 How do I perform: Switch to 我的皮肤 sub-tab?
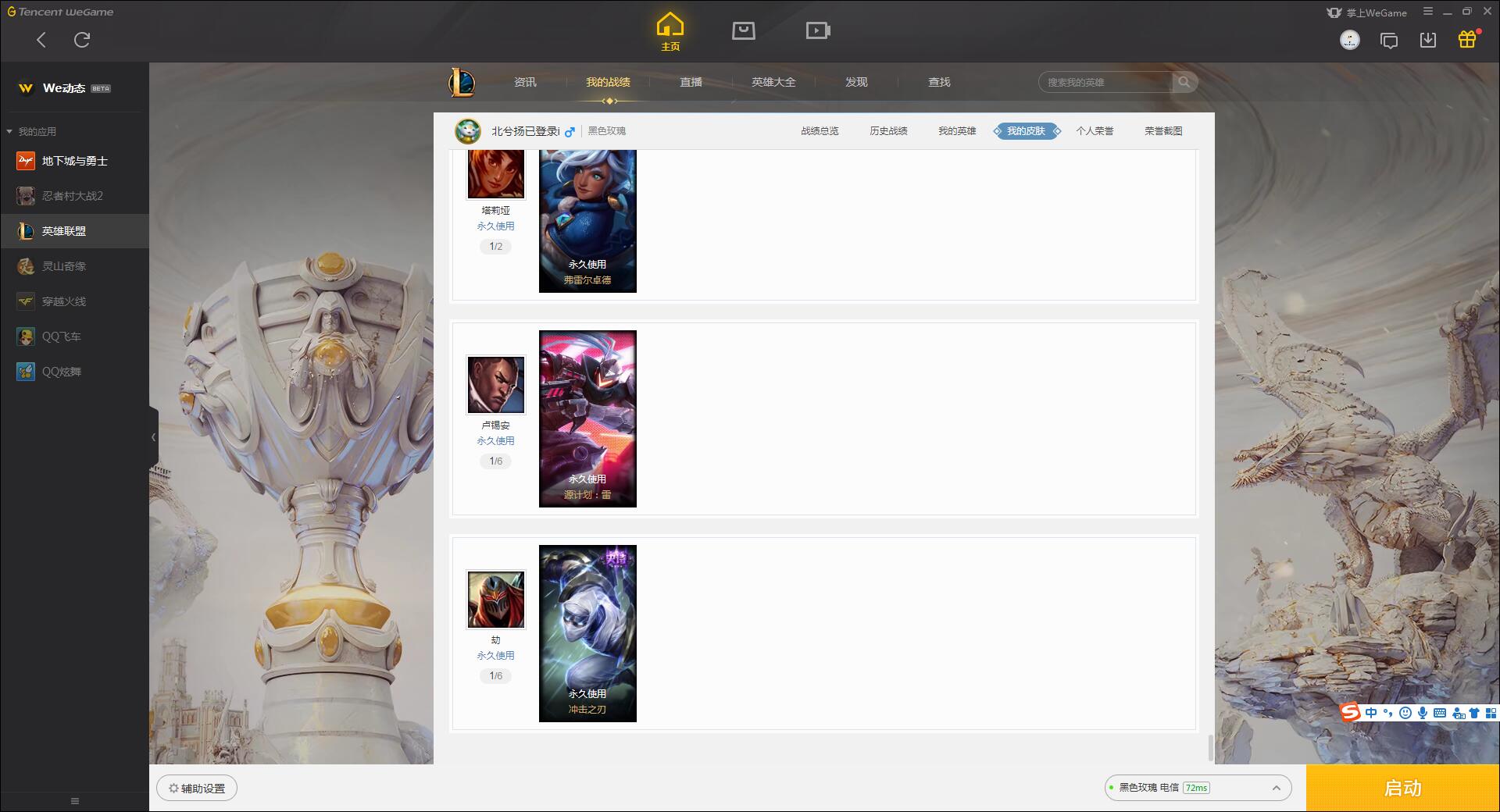(x=1027, y=131)
